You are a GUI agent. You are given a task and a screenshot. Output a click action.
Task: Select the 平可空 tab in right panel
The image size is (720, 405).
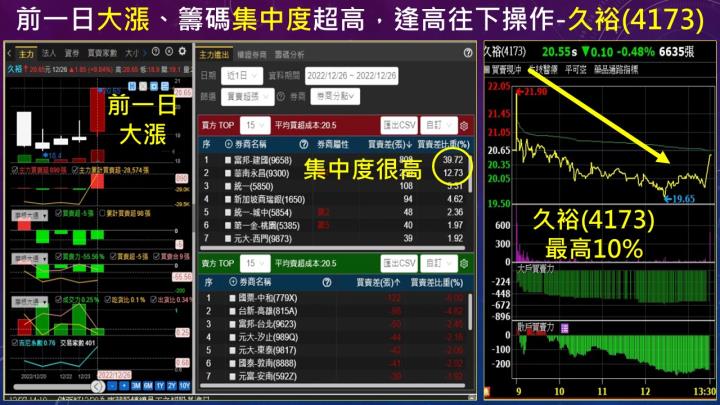click(x=575, y=70)
